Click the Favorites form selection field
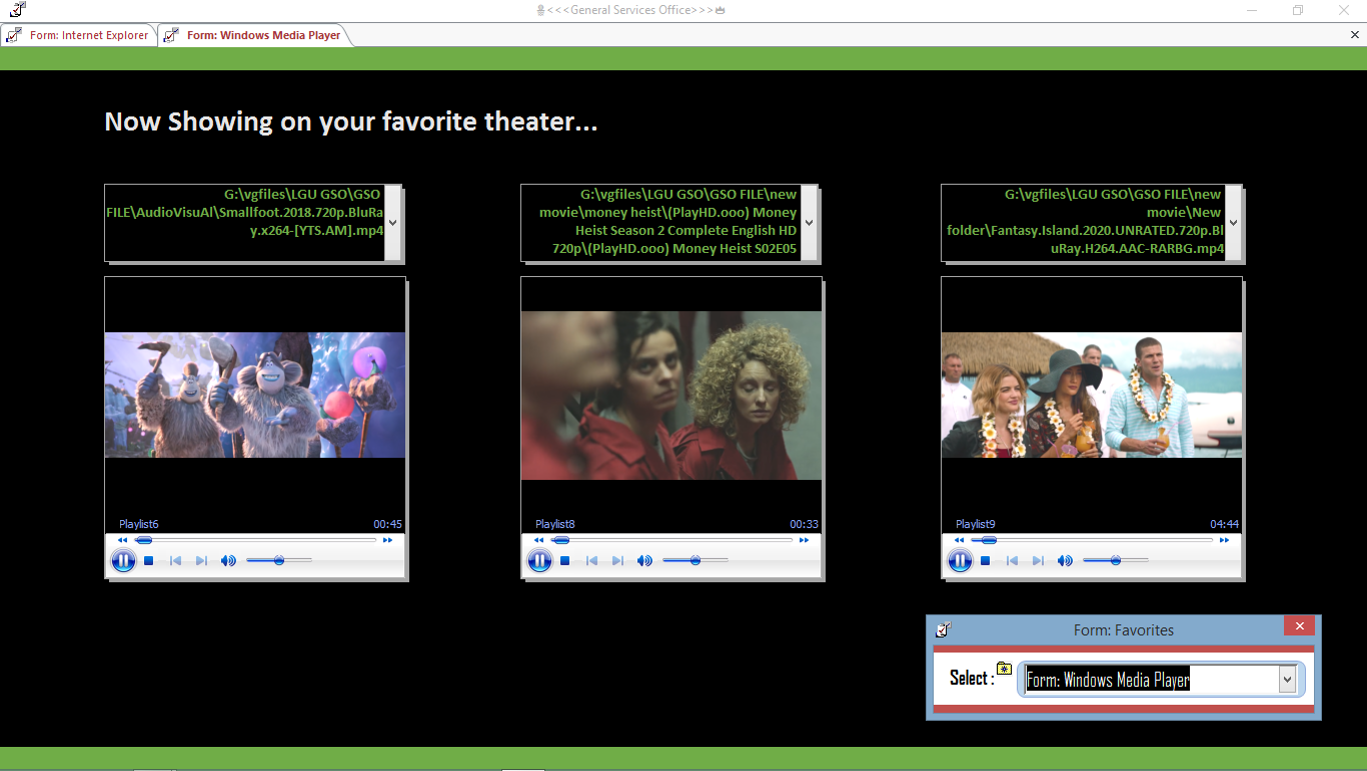Image resolution: width=1367 pixels, height=771 pixels. (x=1151, y=680)
